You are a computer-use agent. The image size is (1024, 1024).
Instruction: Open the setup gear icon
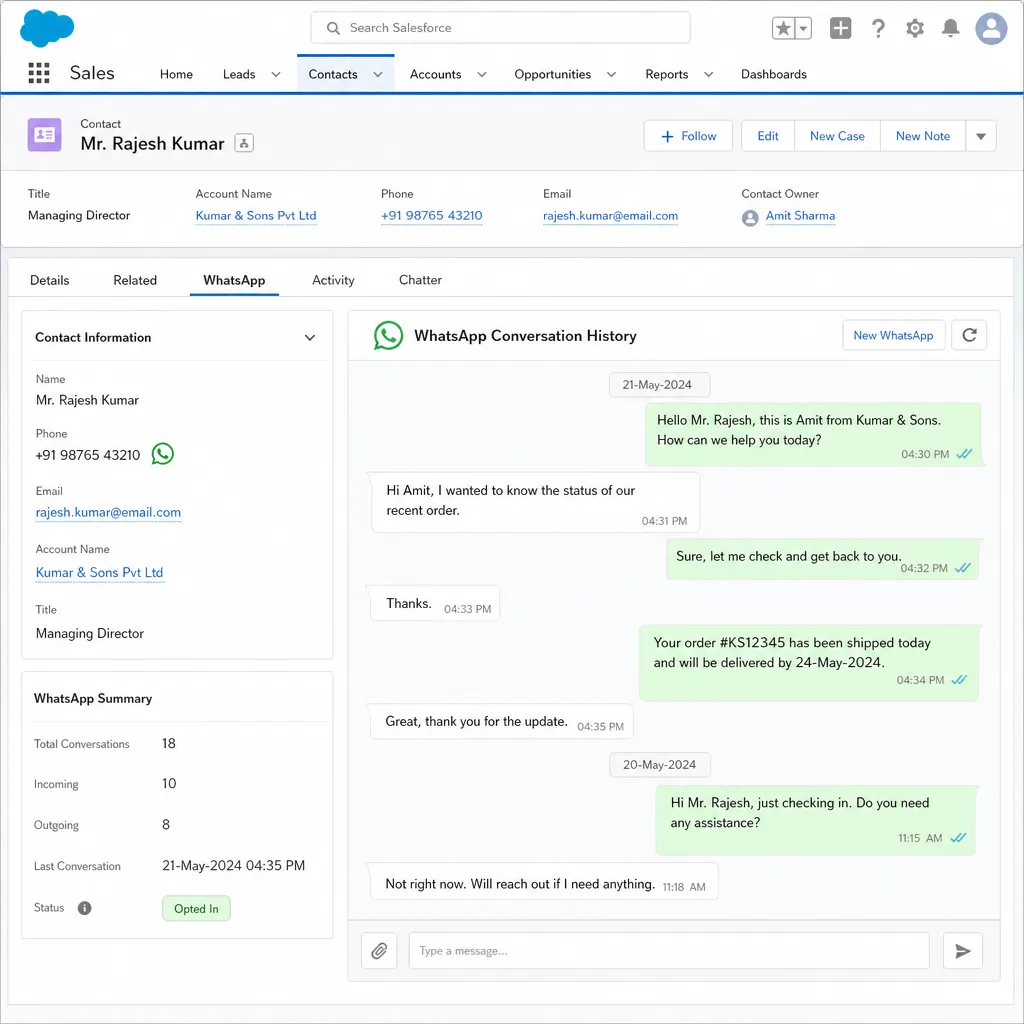point(914,28)
